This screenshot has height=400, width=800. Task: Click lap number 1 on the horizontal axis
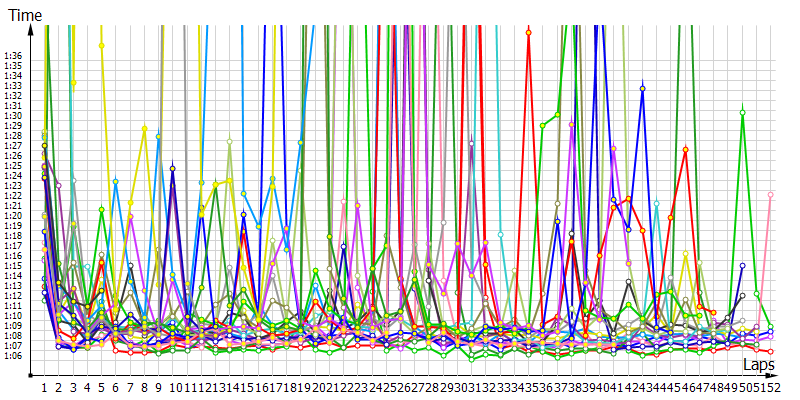click(44, 386)
